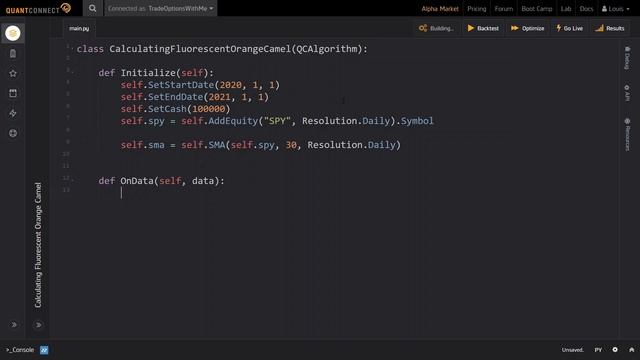
Task: Collapse the OnData method fold arrow
Action: pos(73,180)
